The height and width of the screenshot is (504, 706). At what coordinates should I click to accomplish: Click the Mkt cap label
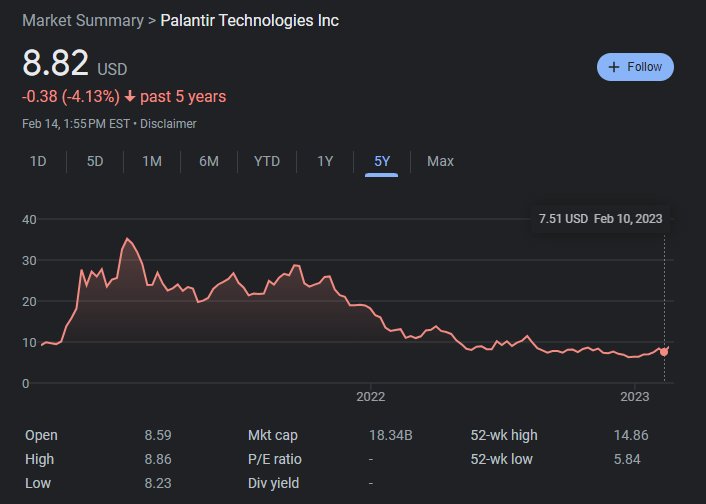[x=272, y=436]
